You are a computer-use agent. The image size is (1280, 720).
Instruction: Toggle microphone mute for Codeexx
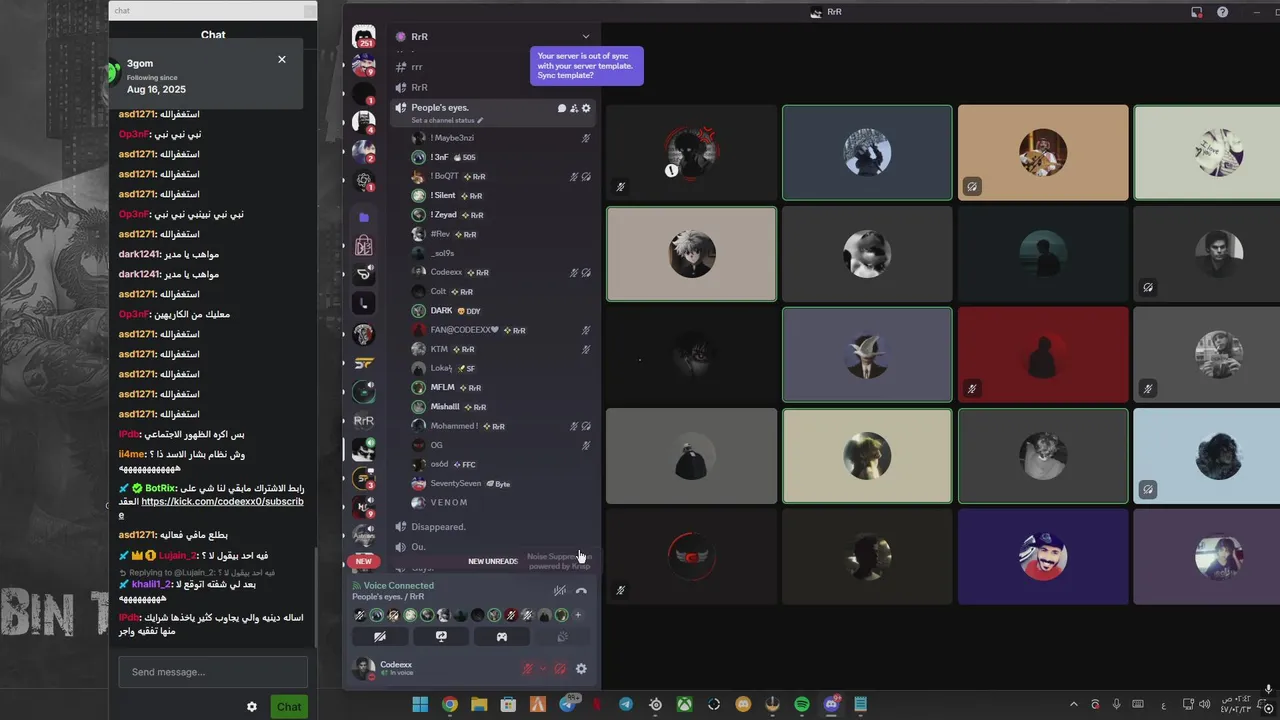(528, 669)
